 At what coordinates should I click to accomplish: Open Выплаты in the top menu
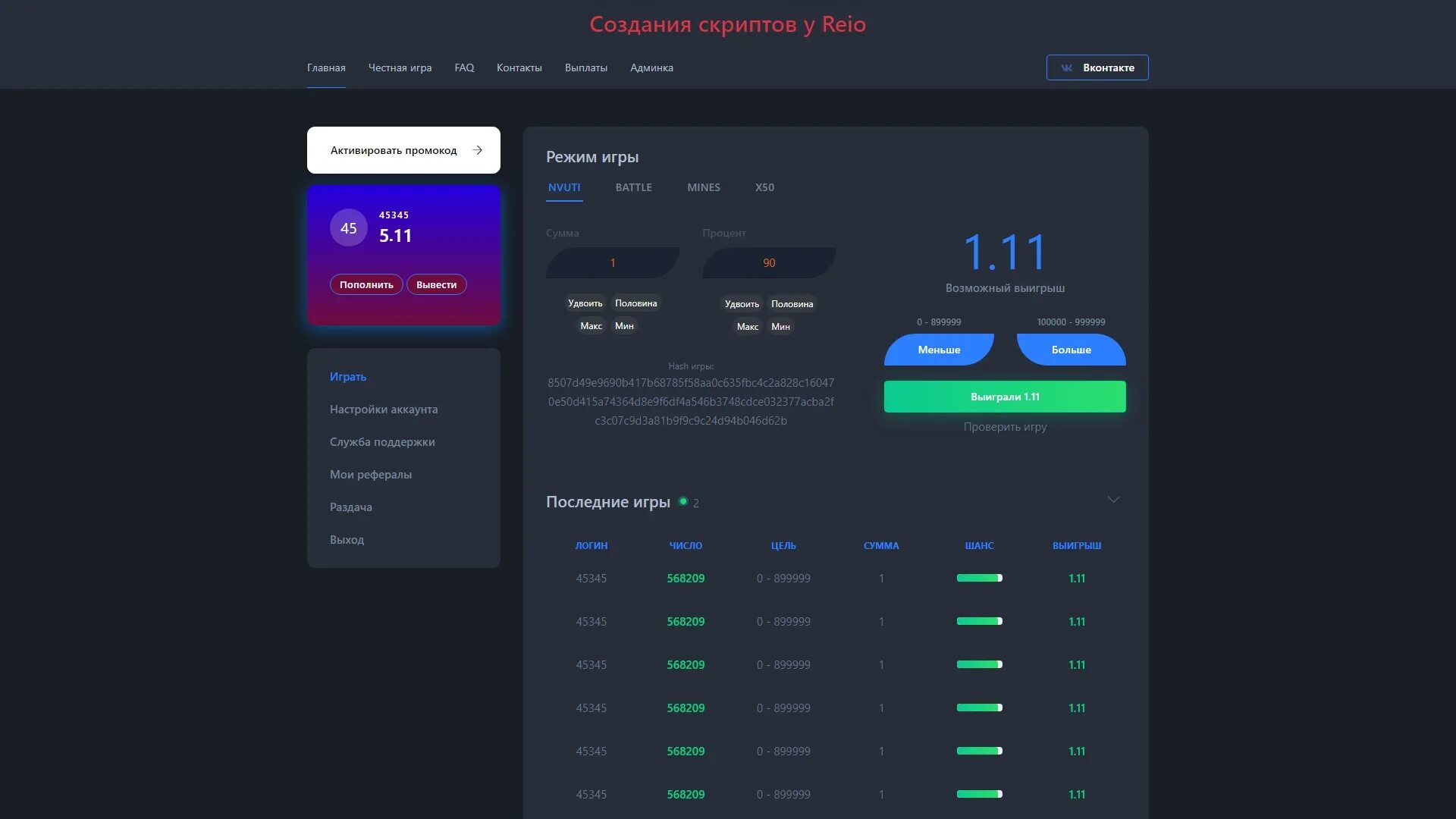pos(586,67)
